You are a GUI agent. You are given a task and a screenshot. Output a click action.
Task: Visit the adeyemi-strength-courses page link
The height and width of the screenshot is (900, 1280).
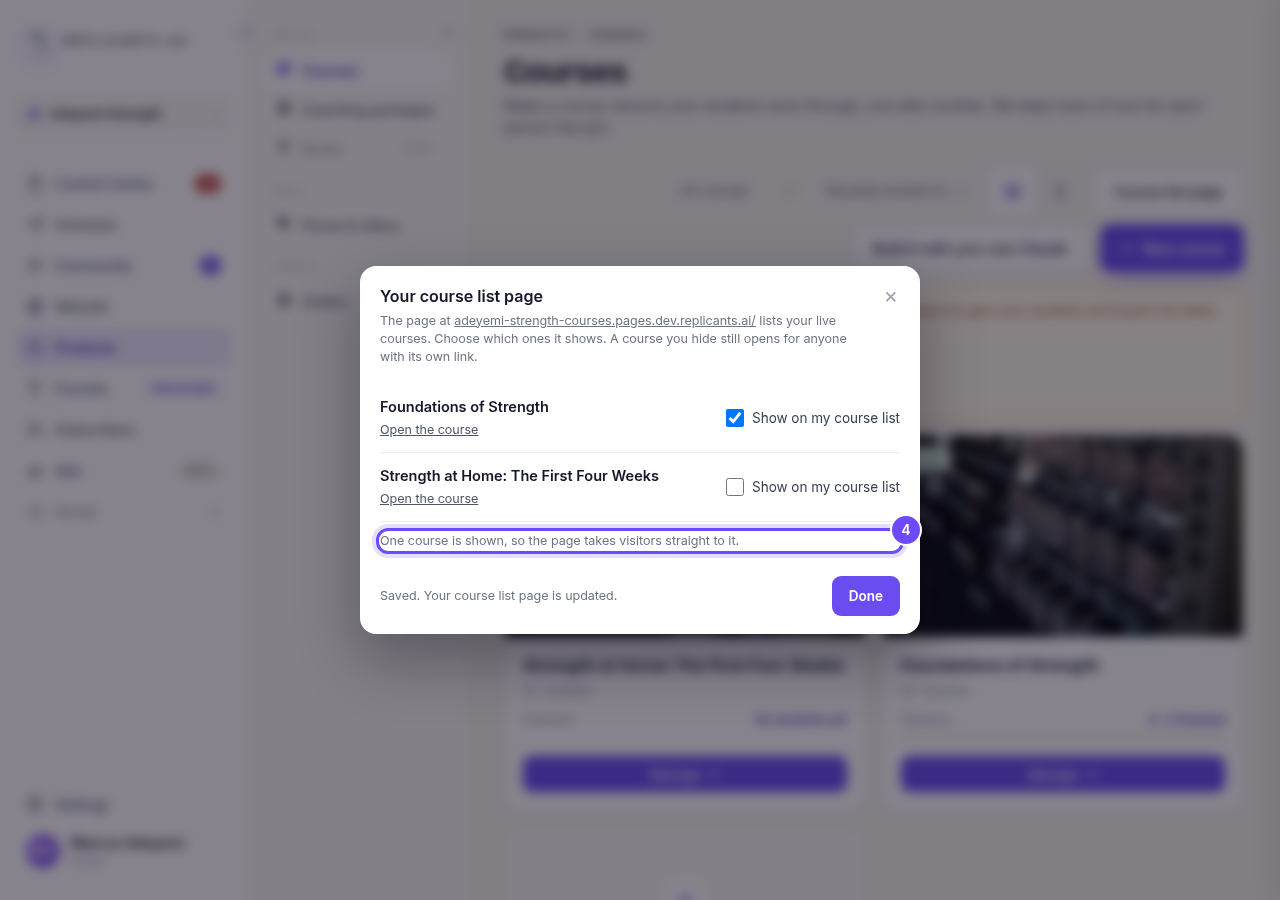tap(605, 321)
